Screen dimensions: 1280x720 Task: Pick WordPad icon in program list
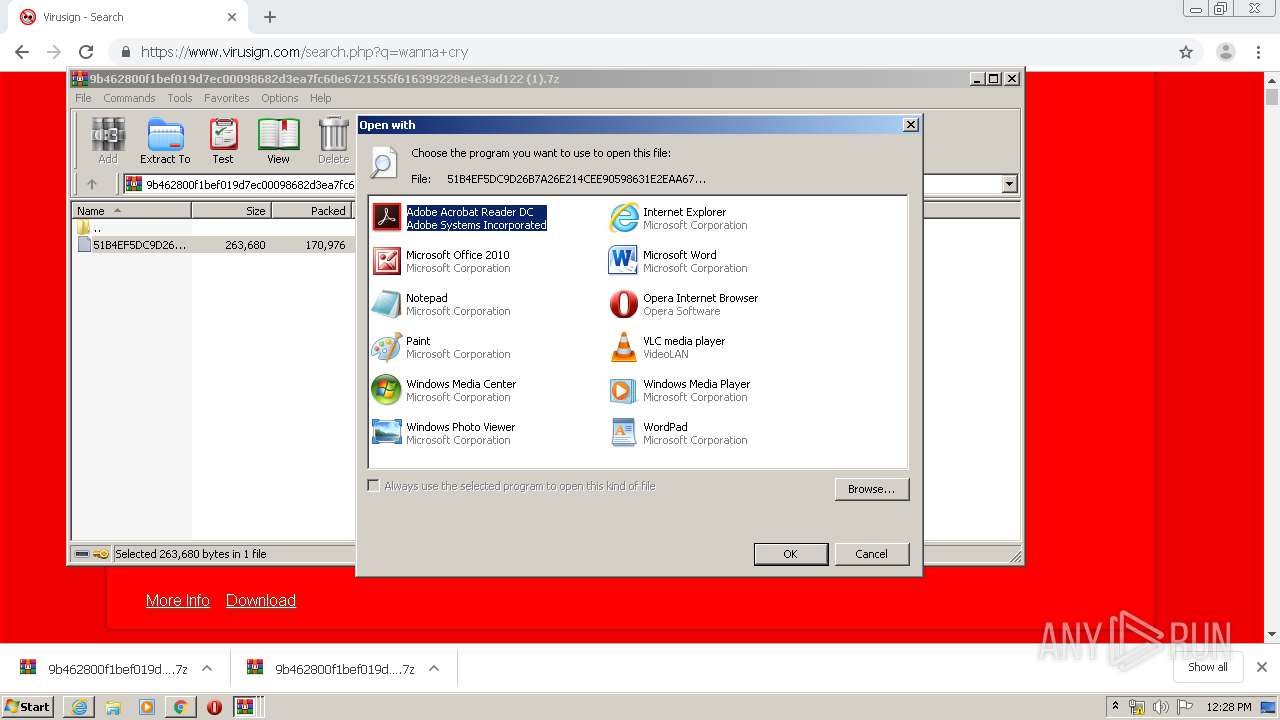[x=623, y=432]
